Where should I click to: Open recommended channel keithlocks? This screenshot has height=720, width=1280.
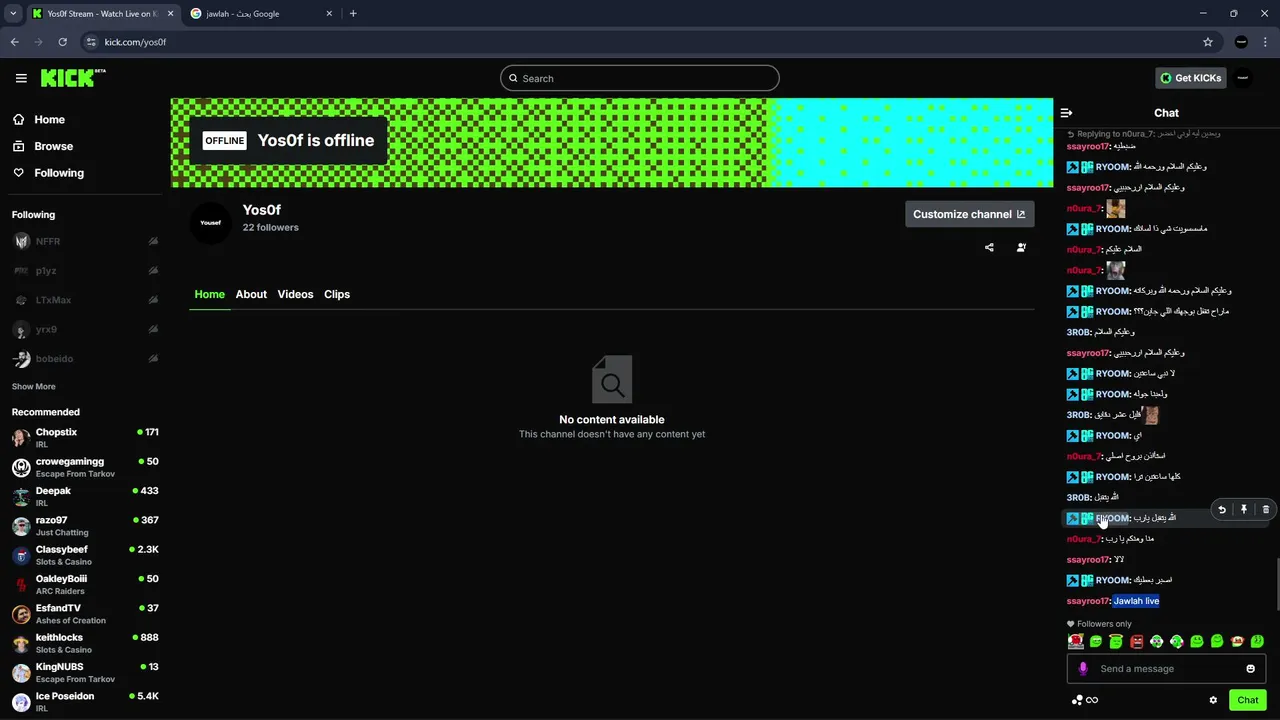point(85,643)
